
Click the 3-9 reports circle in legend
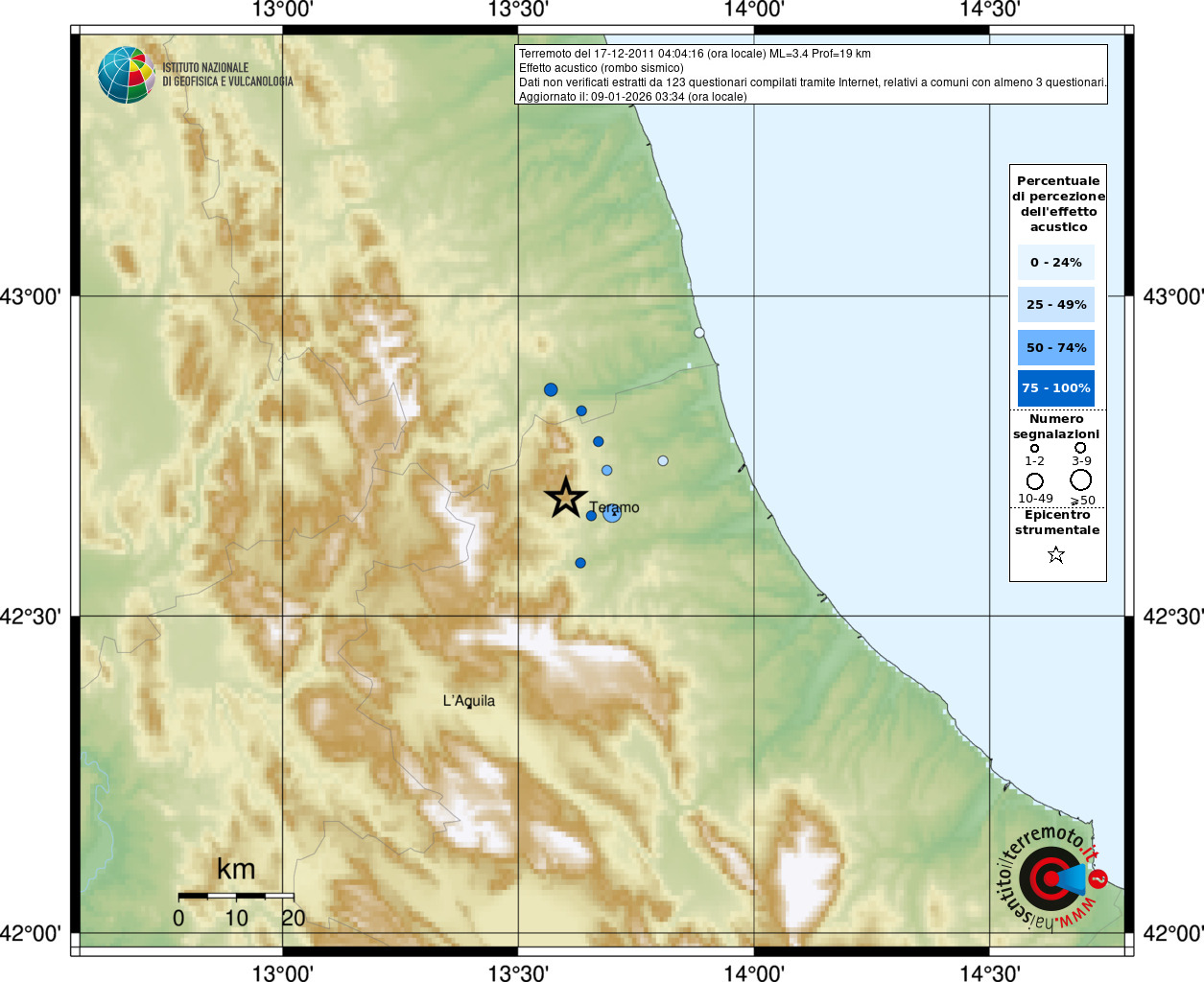pyautogui.click(x=1080, y=447)
